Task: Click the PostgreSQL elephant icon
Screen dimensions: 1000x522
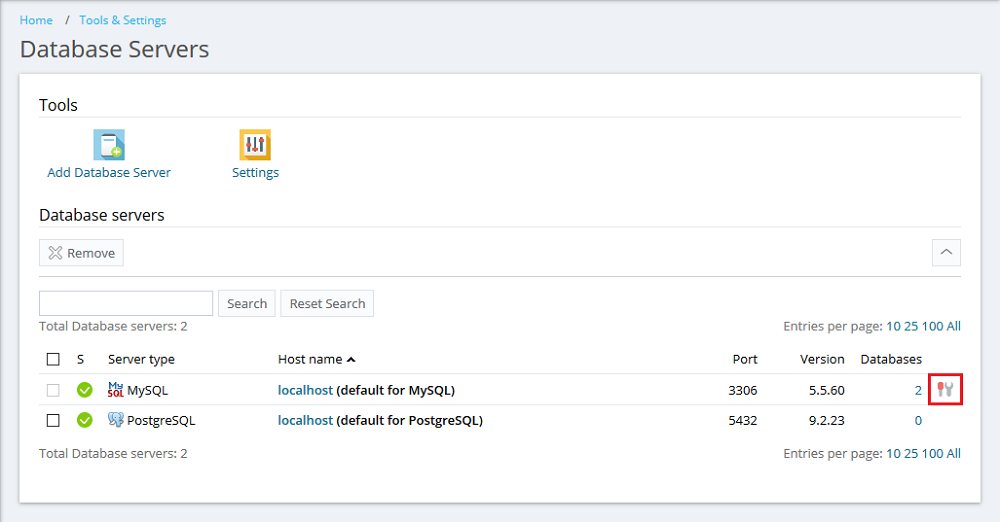Action: coord(116,420)
